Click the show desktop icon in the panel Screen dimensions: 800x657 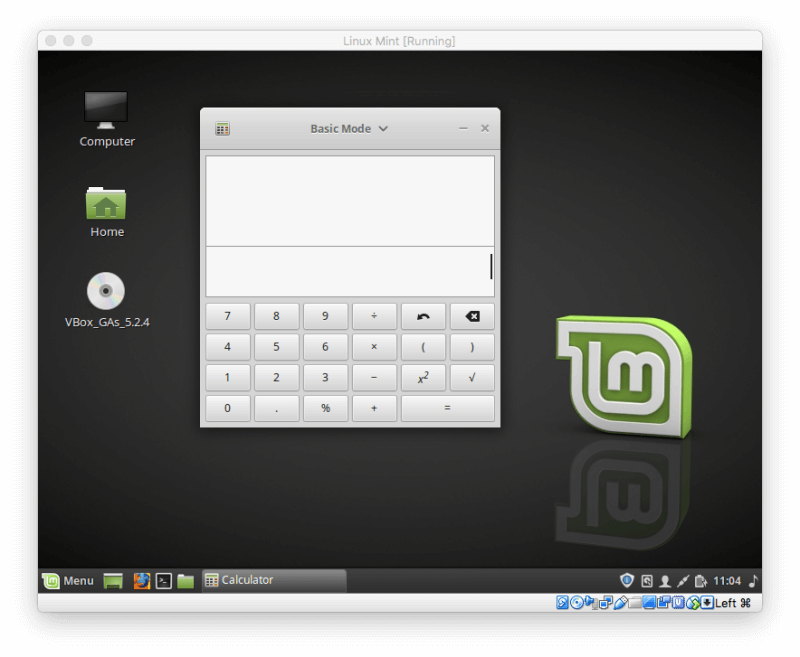[x=113, y=580]
